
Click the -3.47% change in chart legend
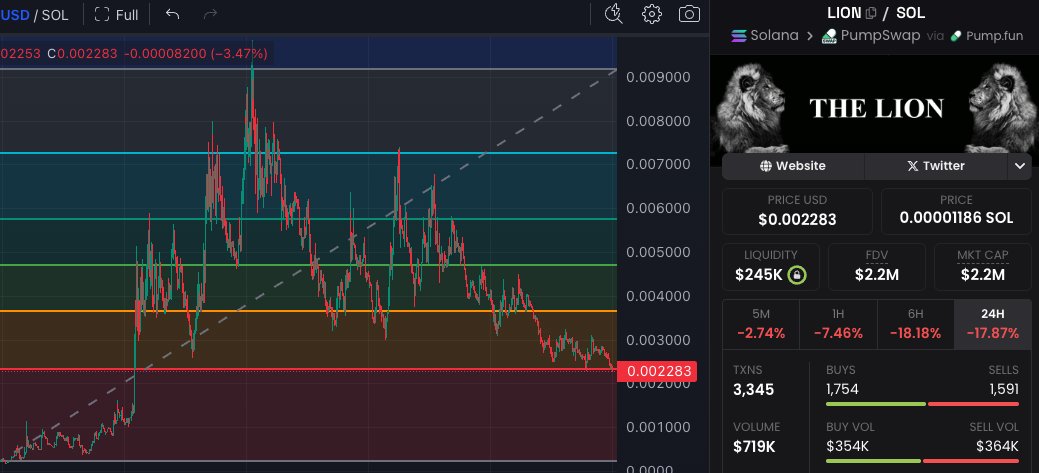(239, 54)
